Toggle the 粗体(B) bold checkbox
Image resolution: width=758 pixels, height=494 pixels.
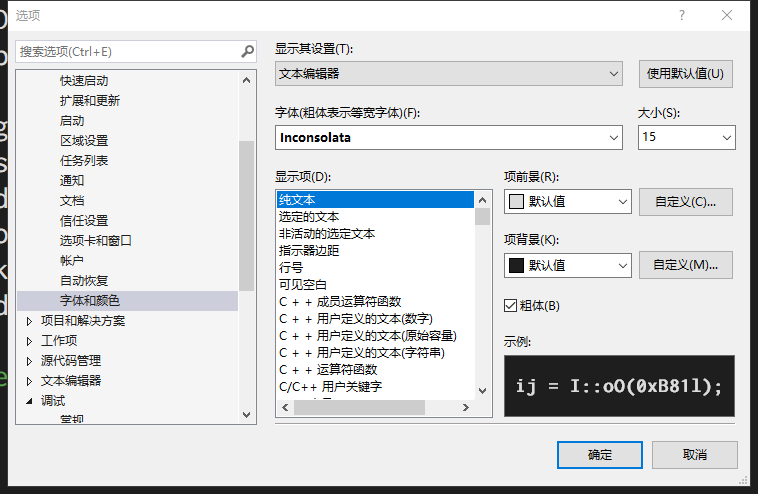click(510, 305)
